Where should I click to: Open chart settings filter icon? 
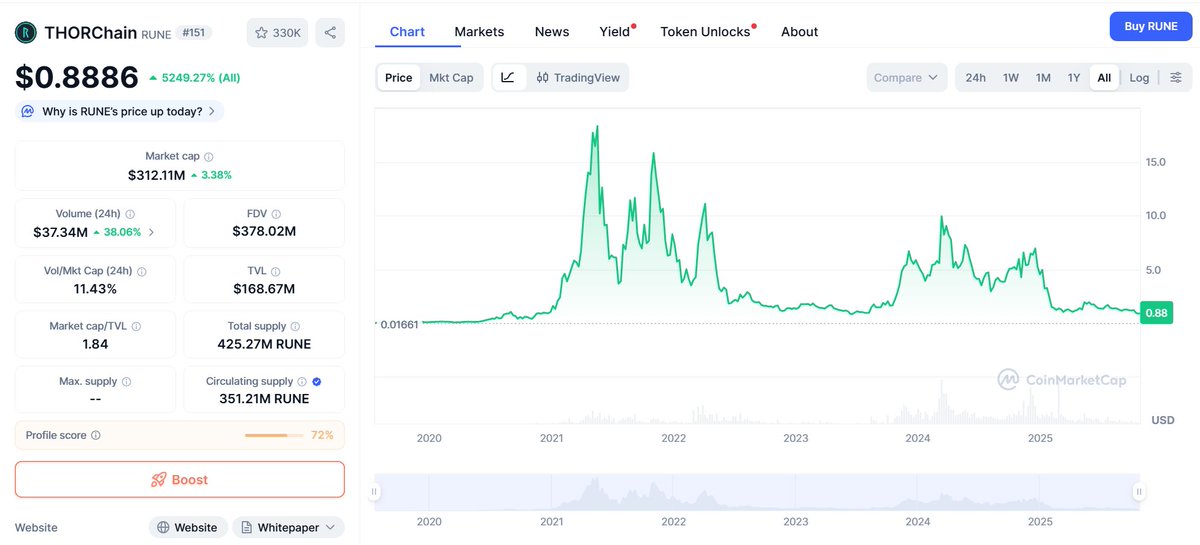1176,78
